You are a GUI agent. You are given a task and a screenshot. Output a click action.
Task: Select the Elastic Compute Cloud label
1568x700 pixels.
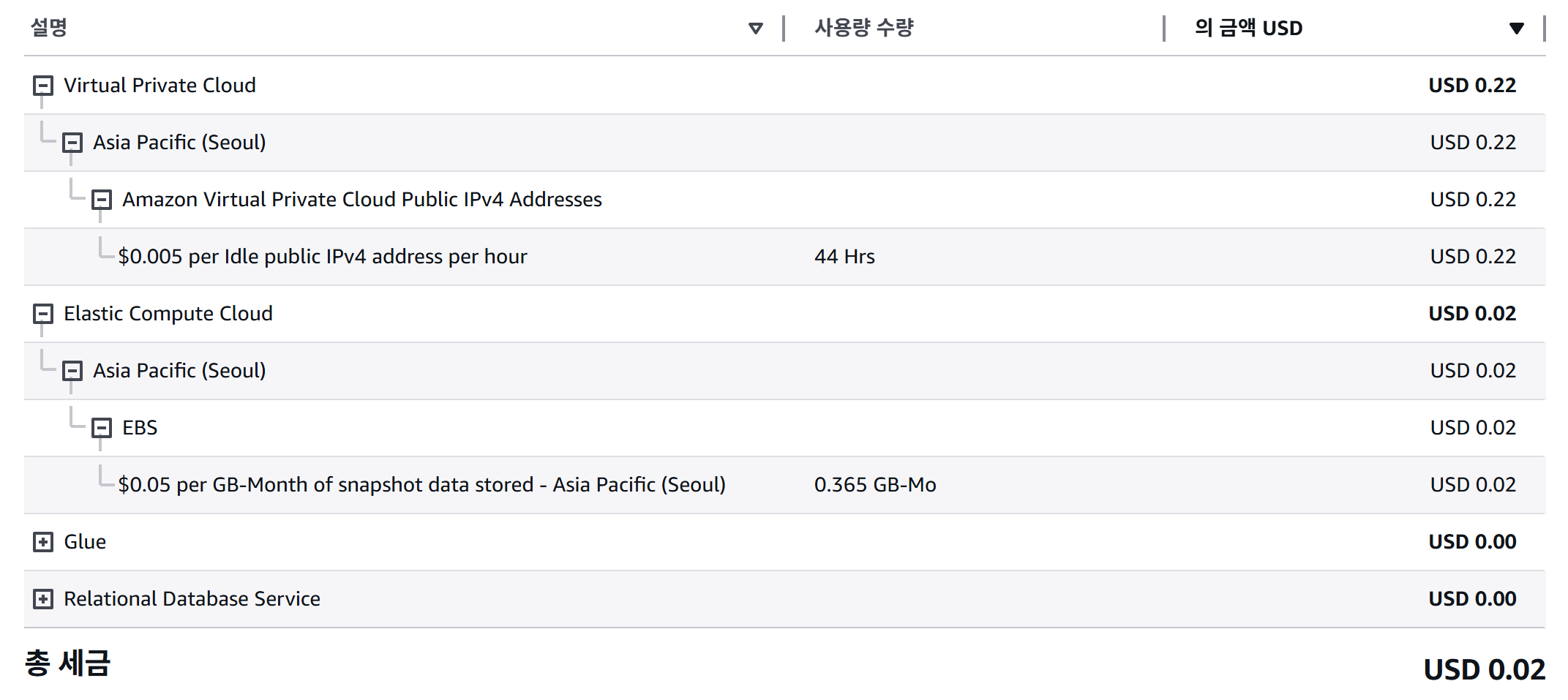tap(168, 314)
